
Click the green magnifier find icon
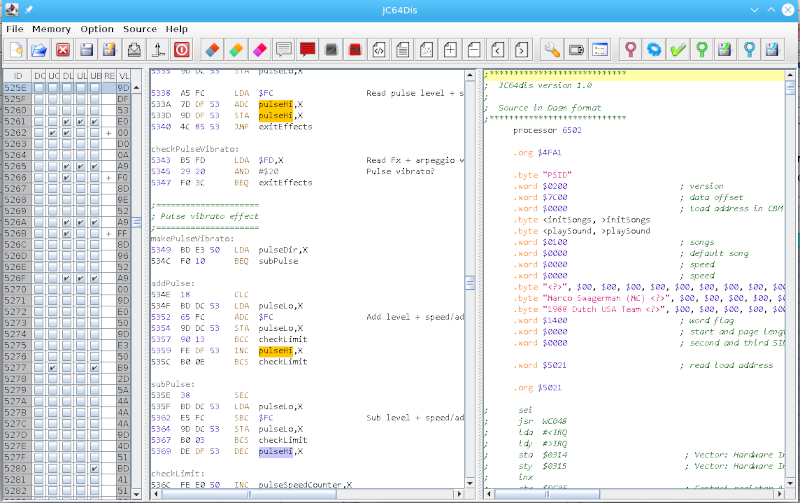coord(702,49)
